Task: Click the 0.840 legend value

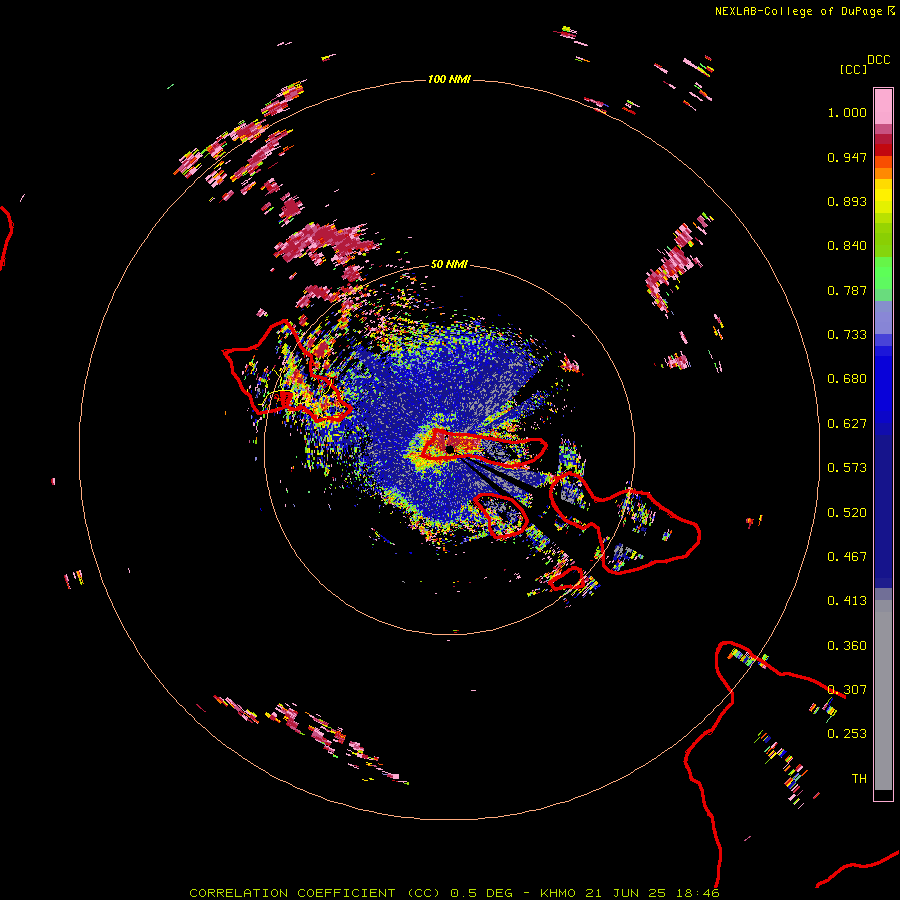Action: pos(847,246)
